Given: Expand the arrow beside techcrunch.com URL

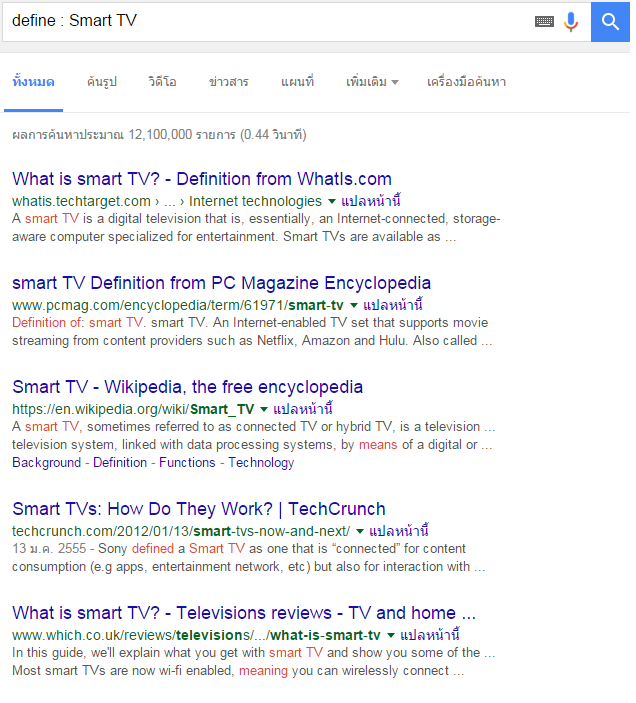Looking at the screenshot, I should [359, 531].
